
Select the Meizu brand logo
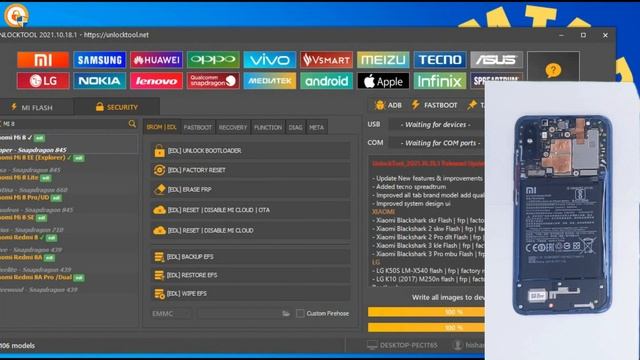click(x=383, y=60)
